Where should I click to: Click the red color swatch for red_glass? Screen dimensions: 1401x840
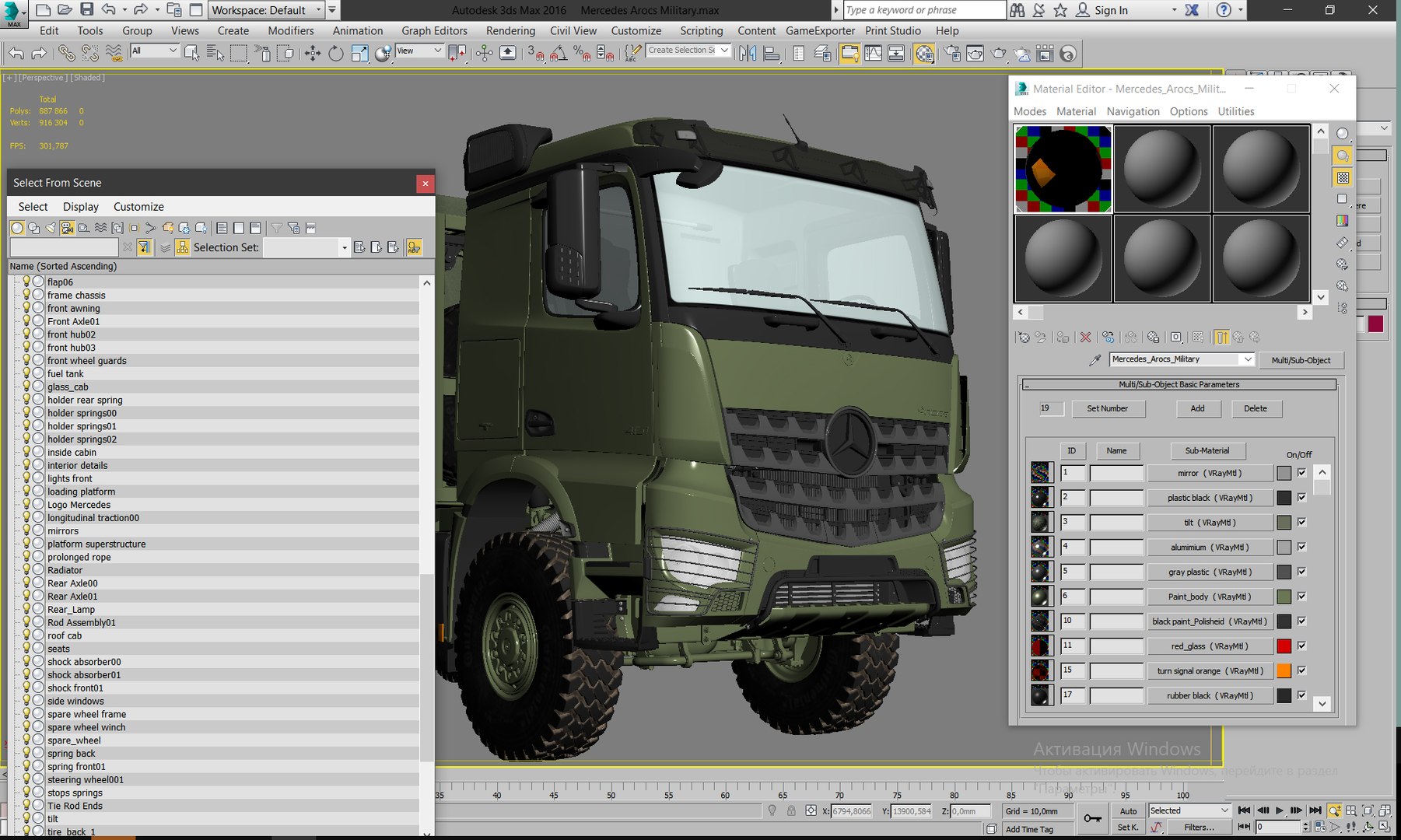pos(1284,646)
